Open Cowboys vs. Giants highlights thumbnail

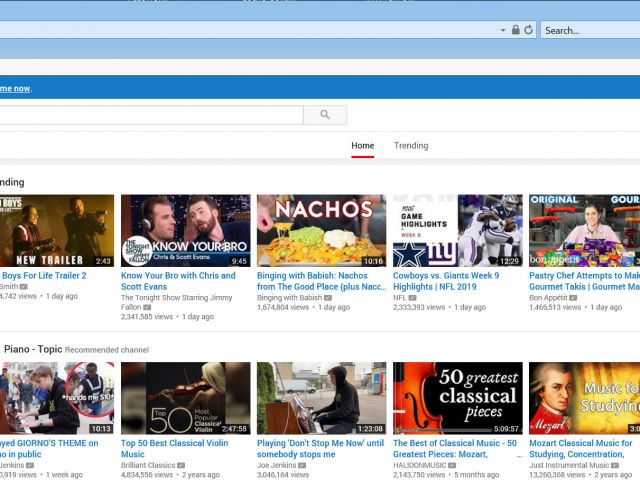(458, 231)
